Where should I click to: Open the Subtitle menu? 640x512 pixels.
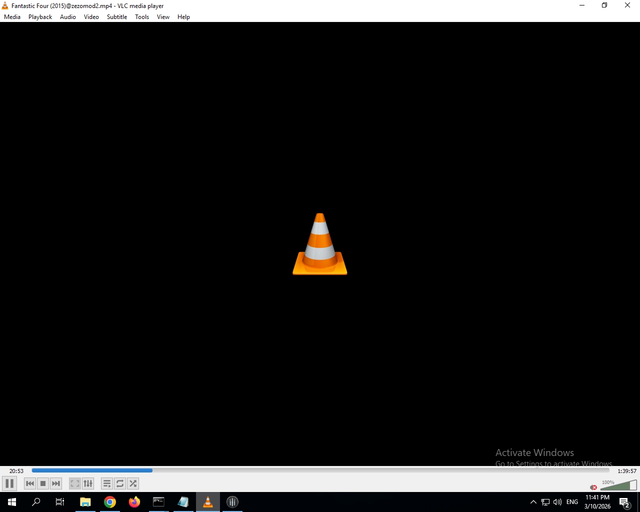click(x=117, y=17)
